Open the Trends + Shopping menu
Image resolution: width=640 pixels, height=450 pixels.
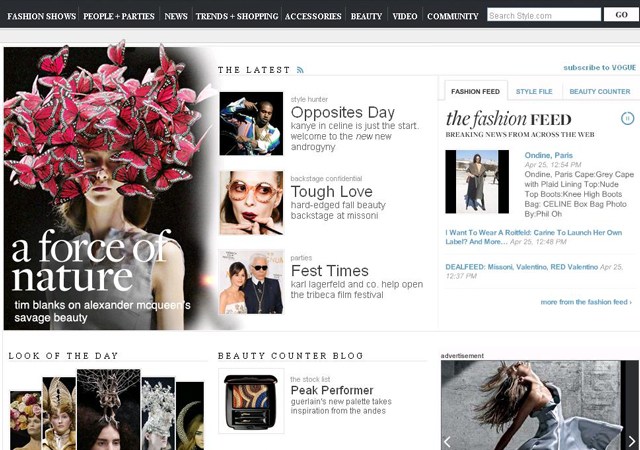tap(236, 16)
